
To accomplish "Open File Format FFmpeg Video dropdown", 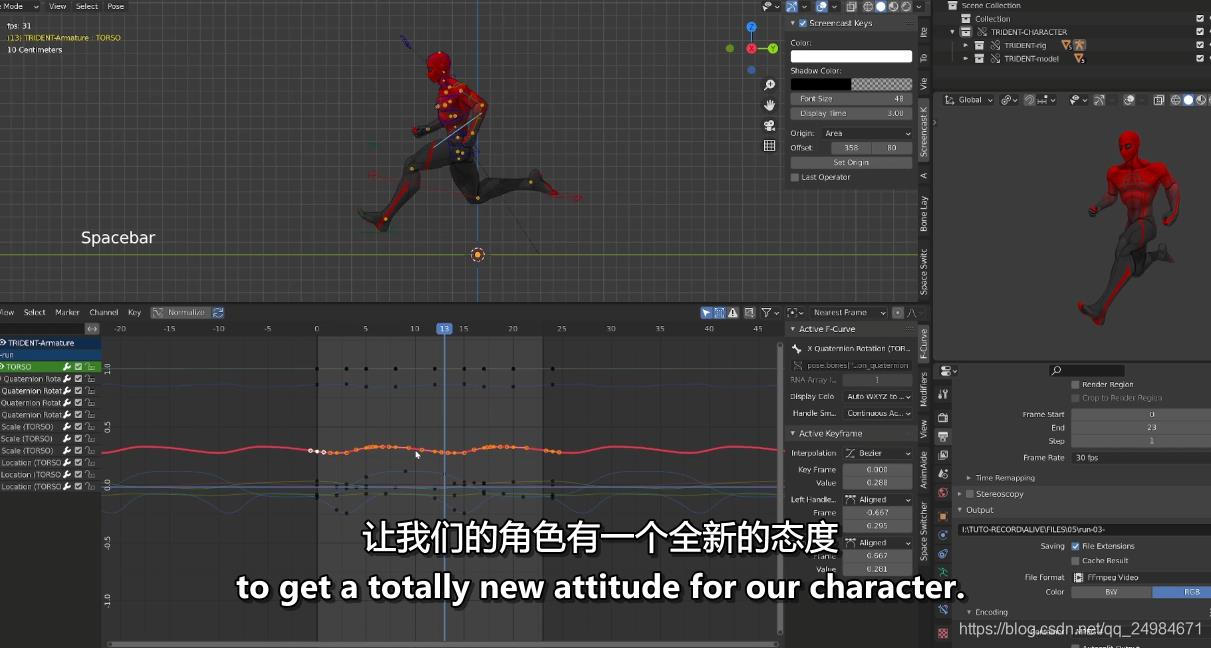I will point(1139,577).
